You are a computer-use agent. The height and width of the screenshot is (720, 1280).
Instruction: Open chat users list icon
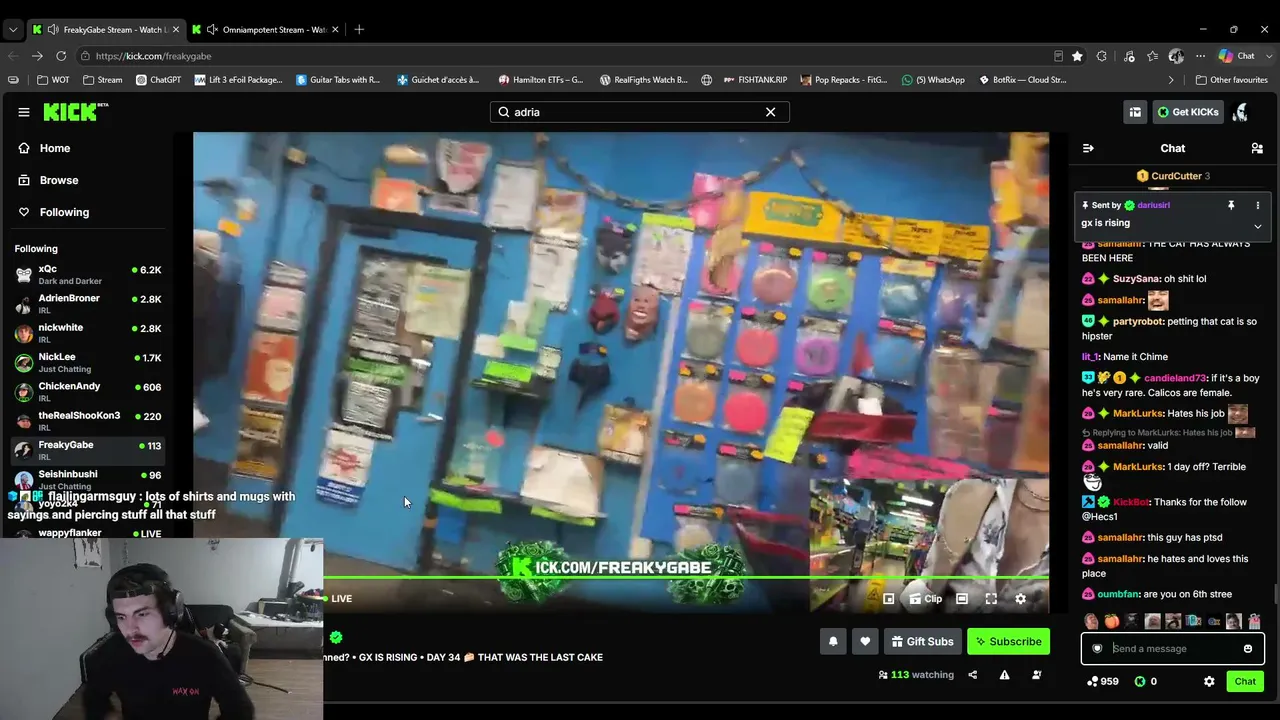pos(1257,148)
